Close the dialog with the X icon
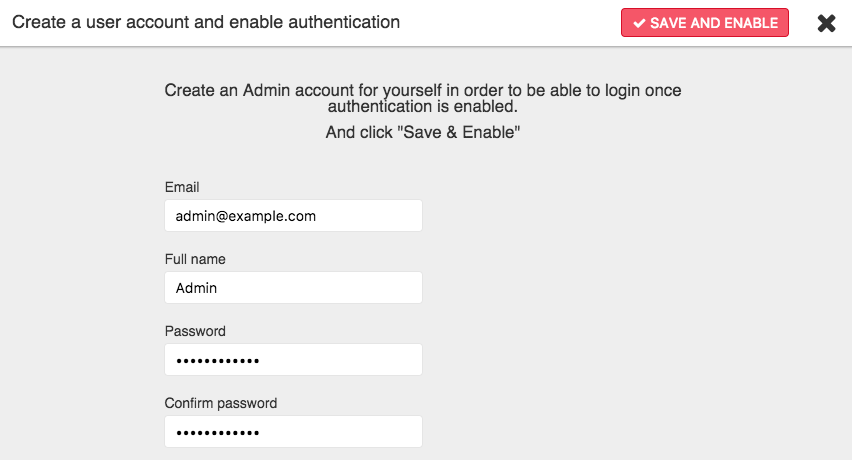This screenshot has height=460, width=852. [826, 23]
